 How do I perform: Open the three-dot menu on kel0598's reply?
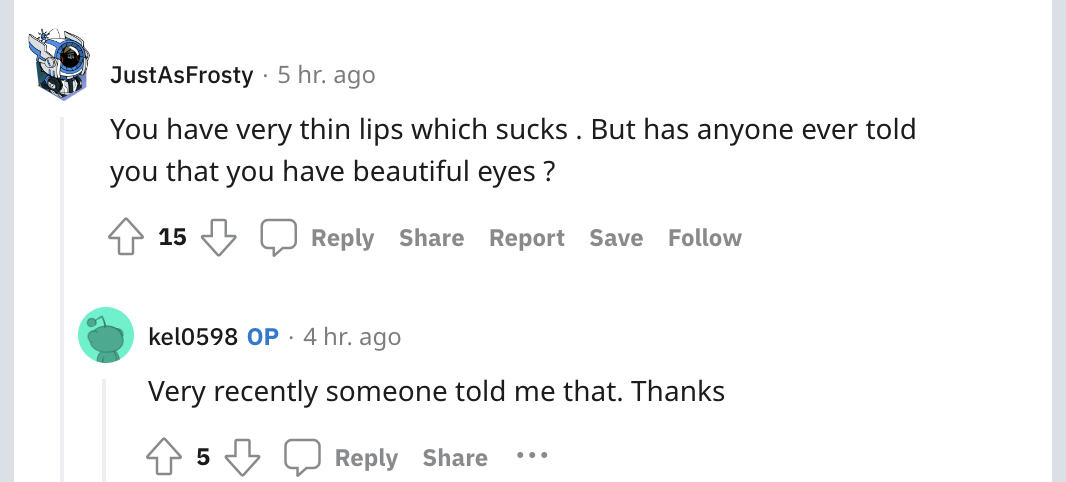tap(532, 455)
